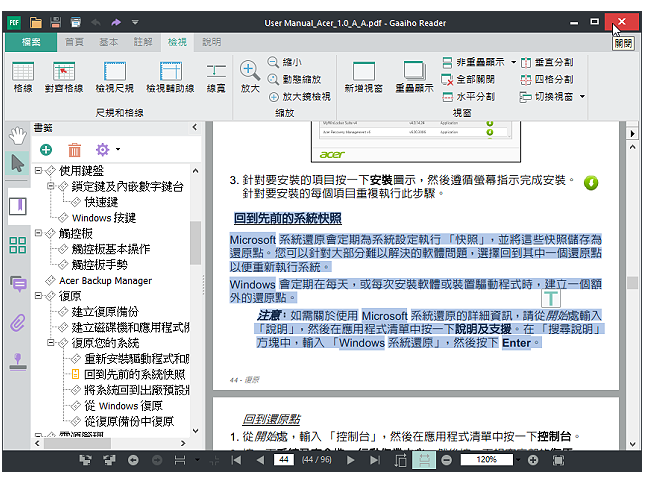Screen dimensions: 653x485
Task: Open Bookmarks panel sidebar icon
Action: point(18,206)
